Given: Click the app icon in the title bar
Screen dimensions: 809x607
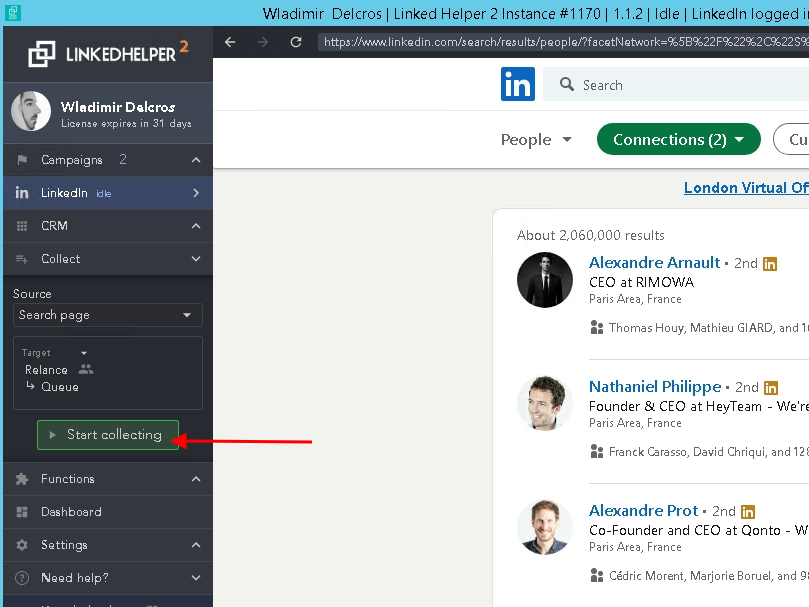Looking at the screenshot, I should [x=12, y=12].
